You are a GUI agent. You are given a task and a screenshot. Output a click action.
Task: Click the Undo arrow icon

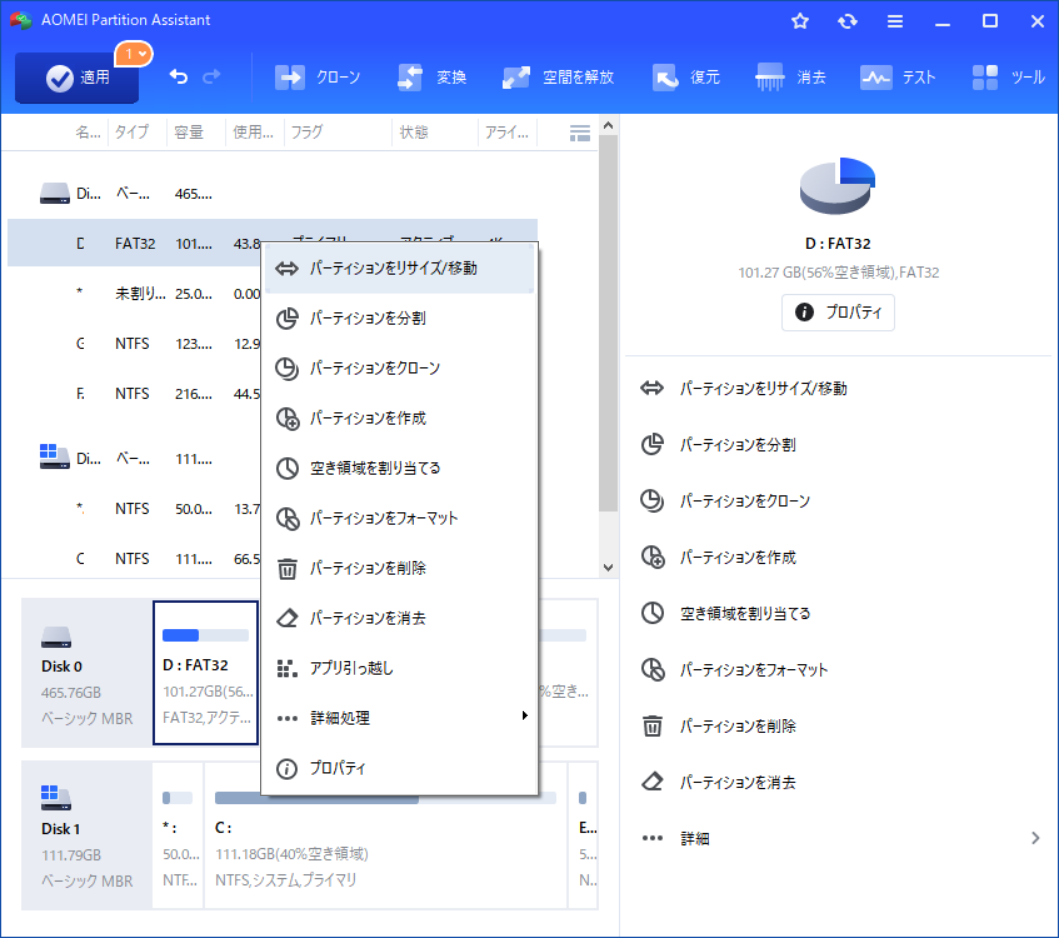[178, 77]
